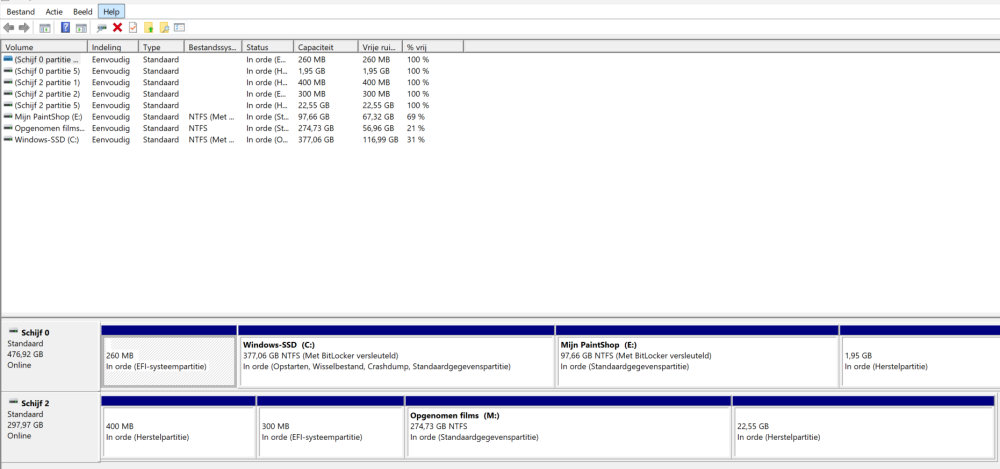The image size is (1000, 469).
Task: Toggle the show/hide action pane icon
Action: tap(81, 27)
